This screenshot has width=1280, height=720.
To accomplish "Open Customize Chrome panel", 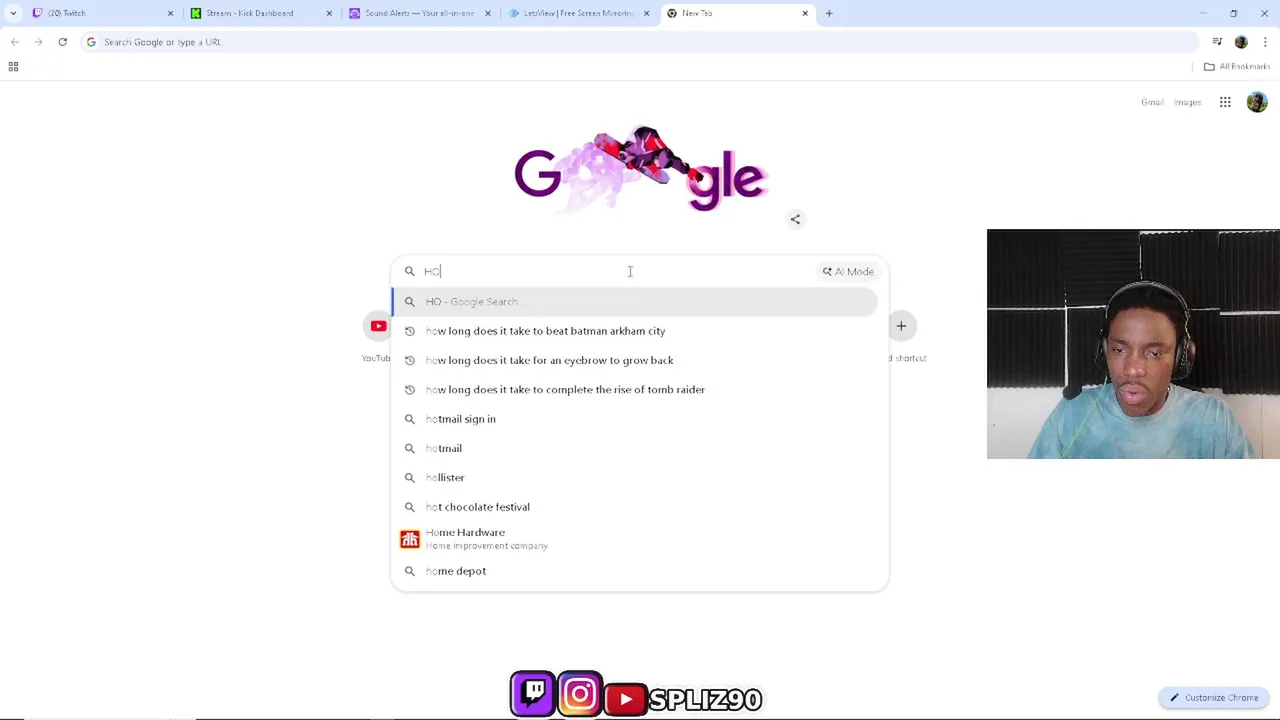I will coord(1214,697).
